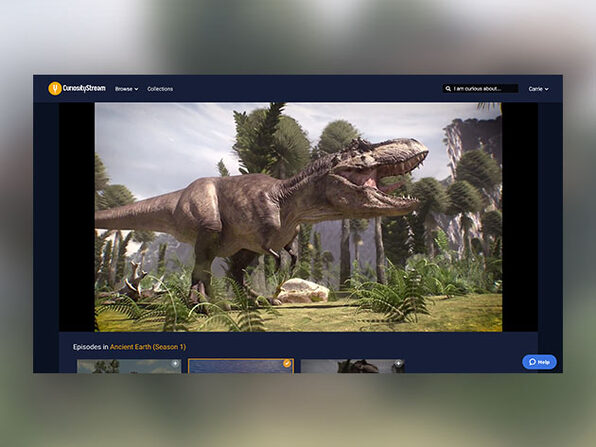Select the third episode thumbnail
This screenshot has height=447, width=596.
[x=352, y=366]
